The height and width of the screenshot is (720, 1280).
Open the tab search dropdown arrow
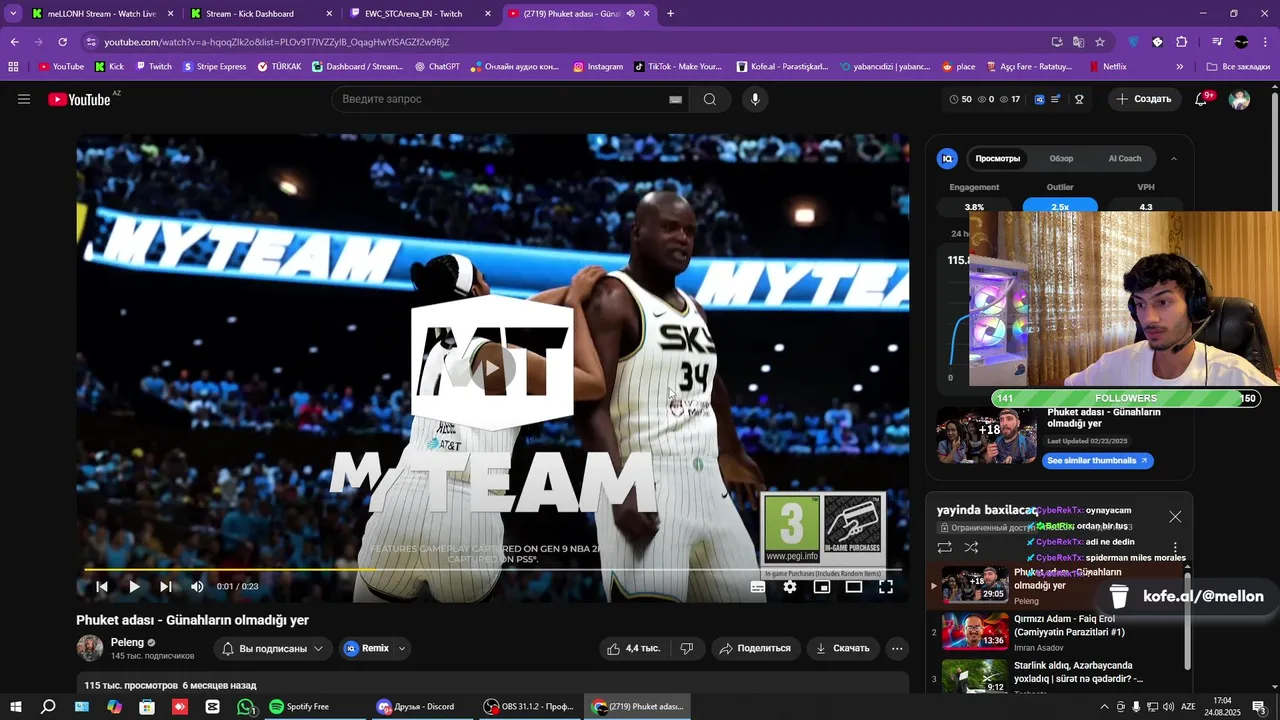(13, 14)
